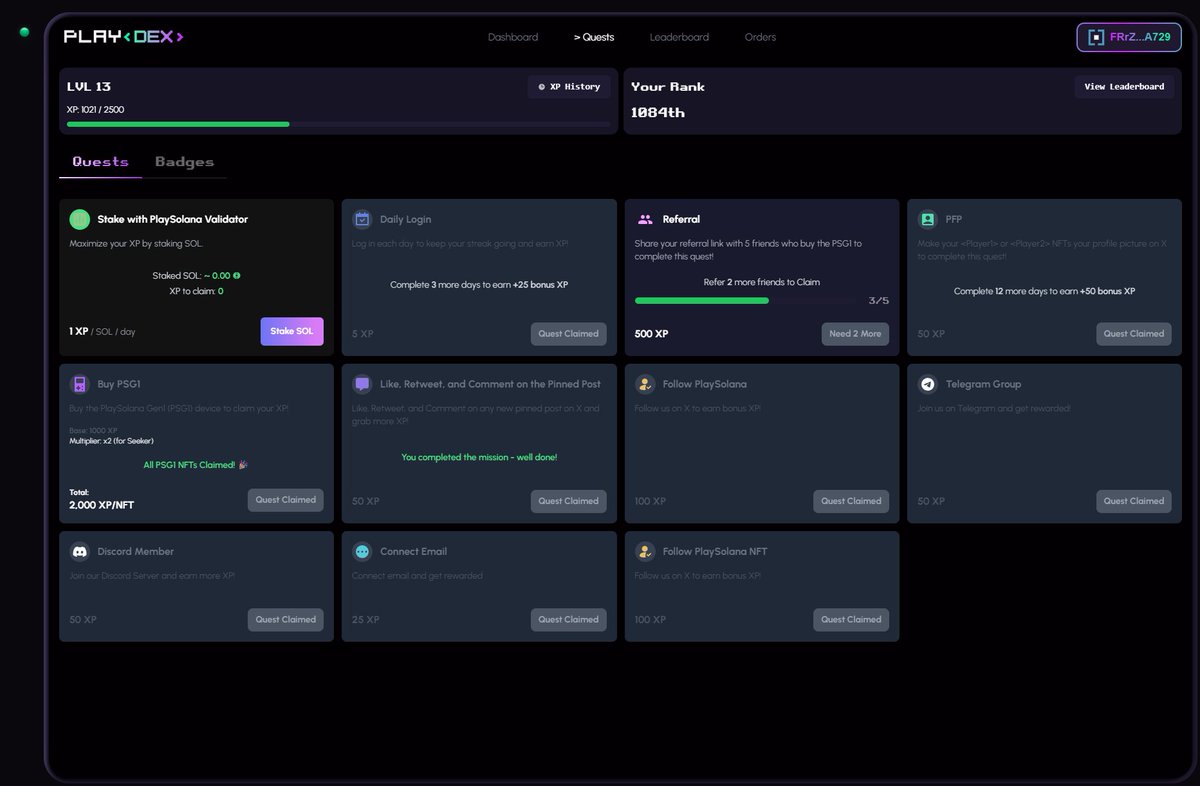
Task: Click the Connect Email icon
Action: pos(362,551)
